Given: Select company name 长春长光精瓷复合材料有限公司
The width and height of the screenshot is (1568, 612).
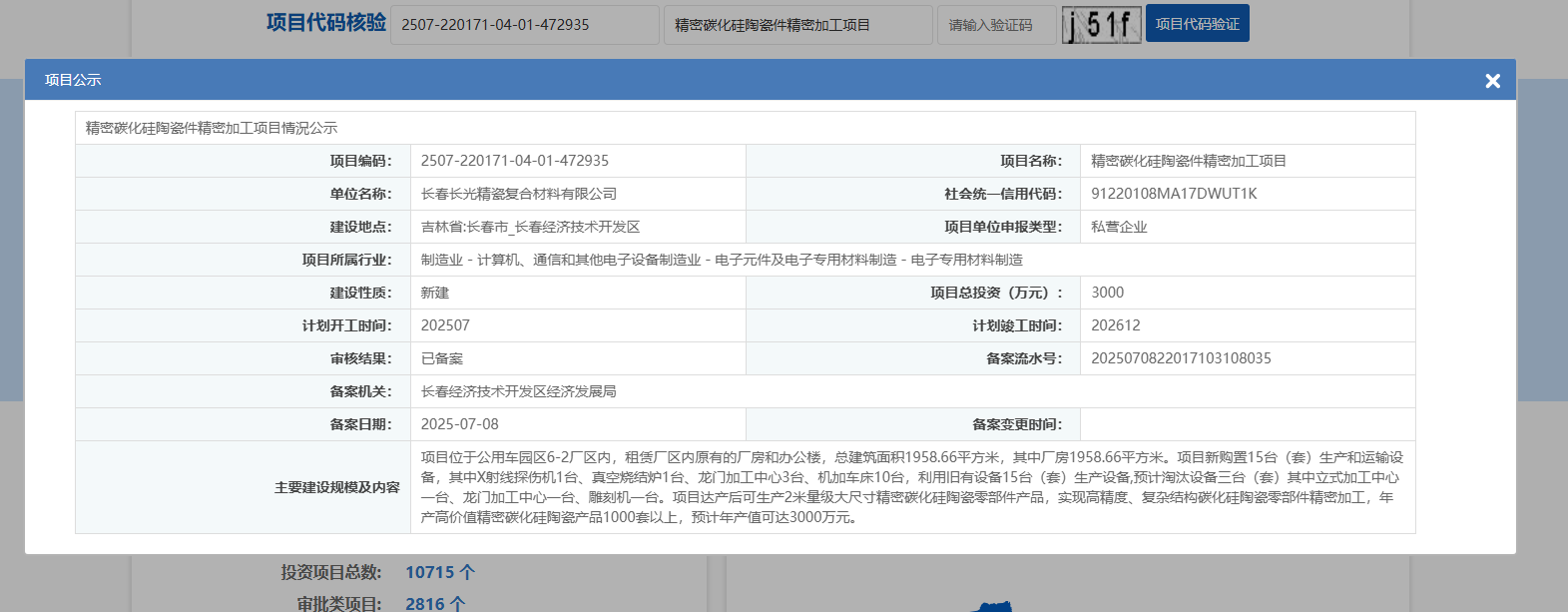Looking at the screenshot, I should 519,194.
